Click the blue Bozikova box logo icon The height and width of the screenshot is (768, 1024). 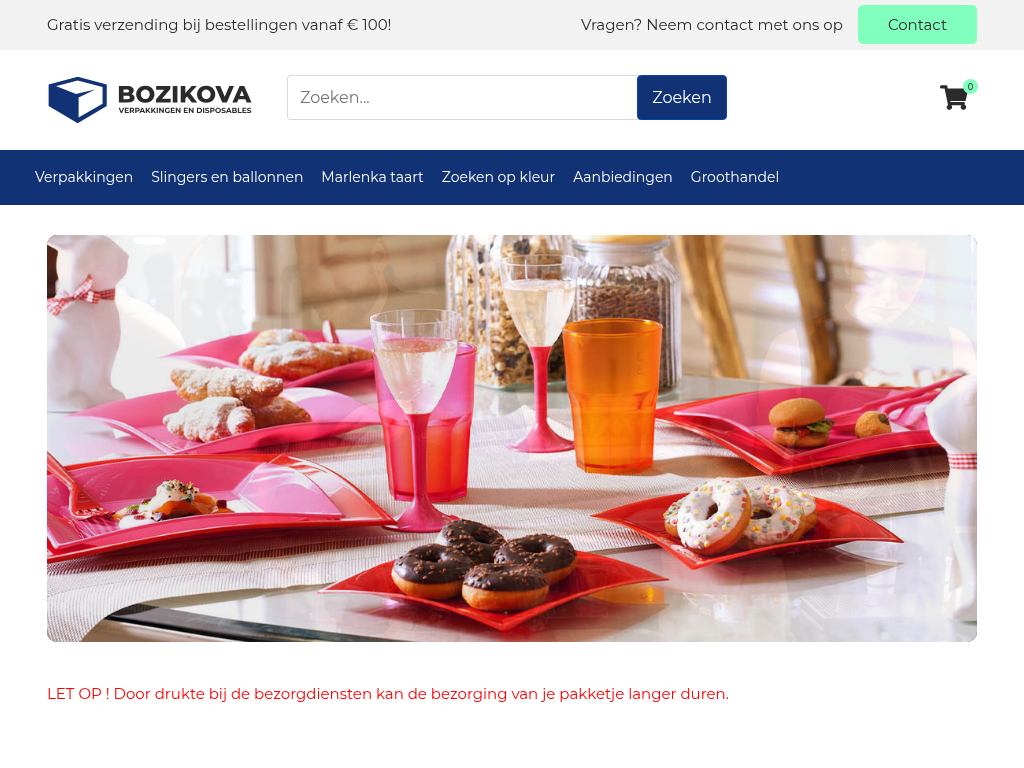pyautogui.click(x=78, y=99)
